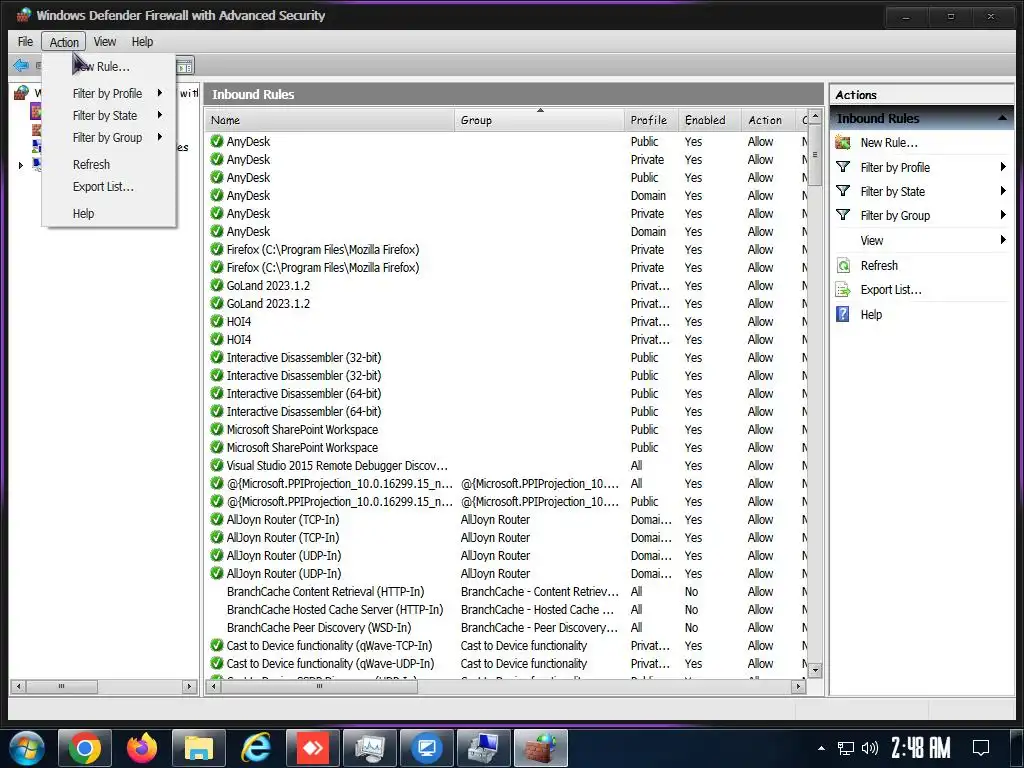Click the volume speaker tray icon
Screen dimensions: 1024x768
869,748
